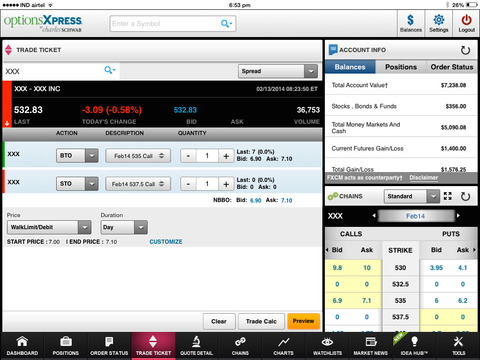Change Feb14 537.5 Call contract selector
Viewport: 480px width, 360px height.
point(138,184)
